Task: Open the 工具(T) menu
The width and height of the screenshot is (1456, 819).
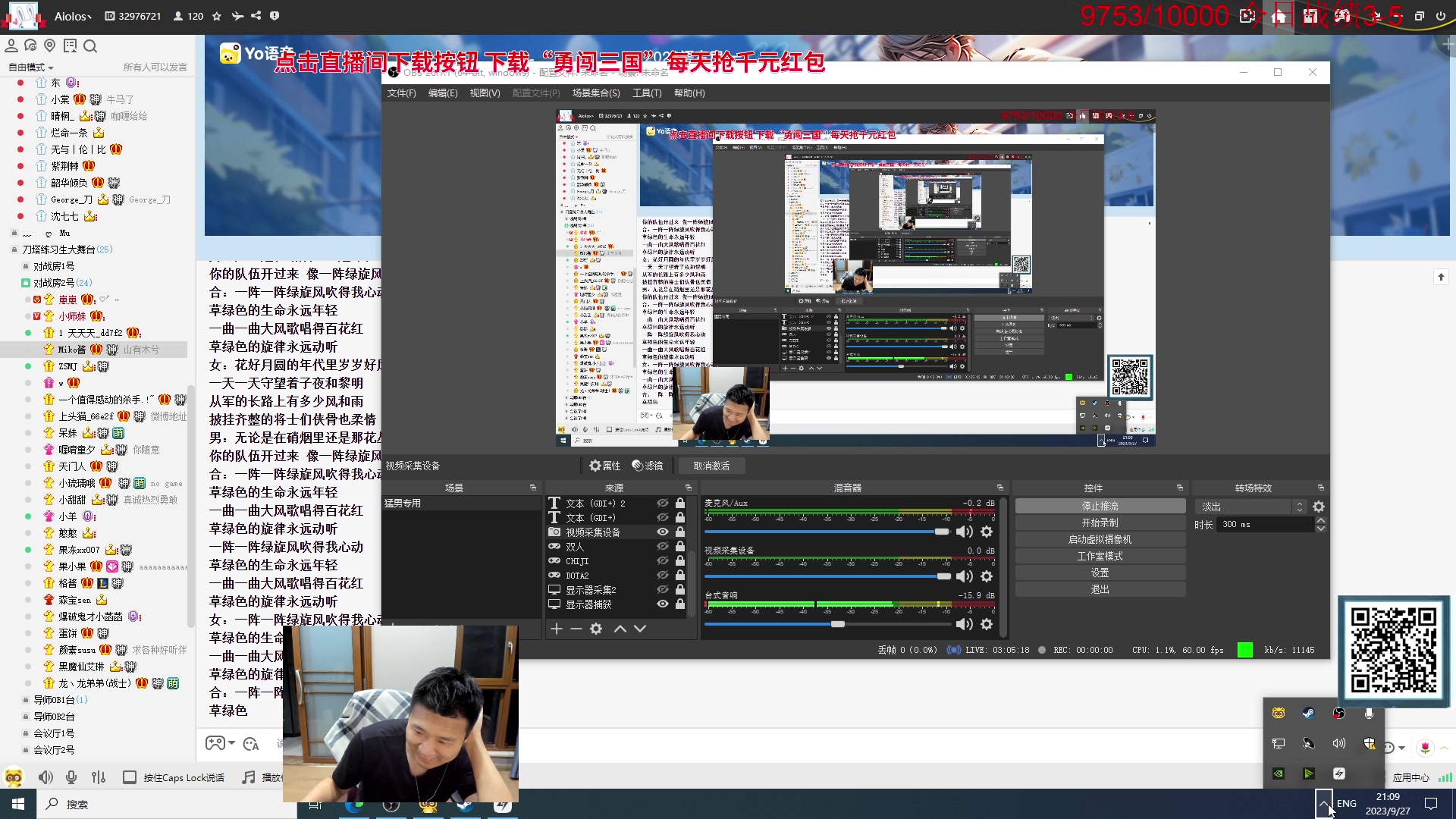Action: [646, 93]
